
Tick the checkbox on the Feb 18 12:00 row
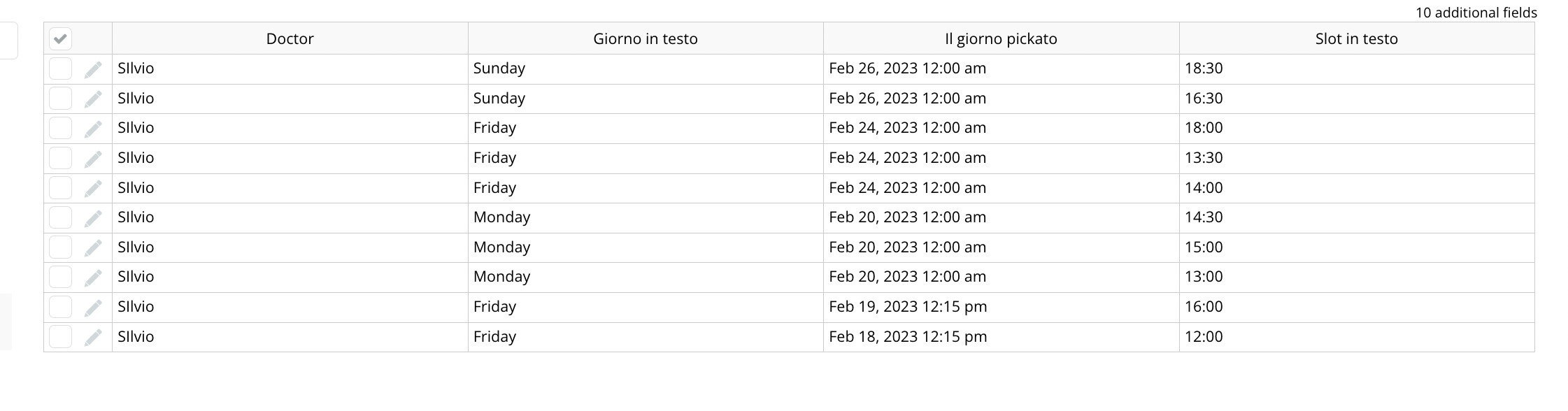coord(60,337)
